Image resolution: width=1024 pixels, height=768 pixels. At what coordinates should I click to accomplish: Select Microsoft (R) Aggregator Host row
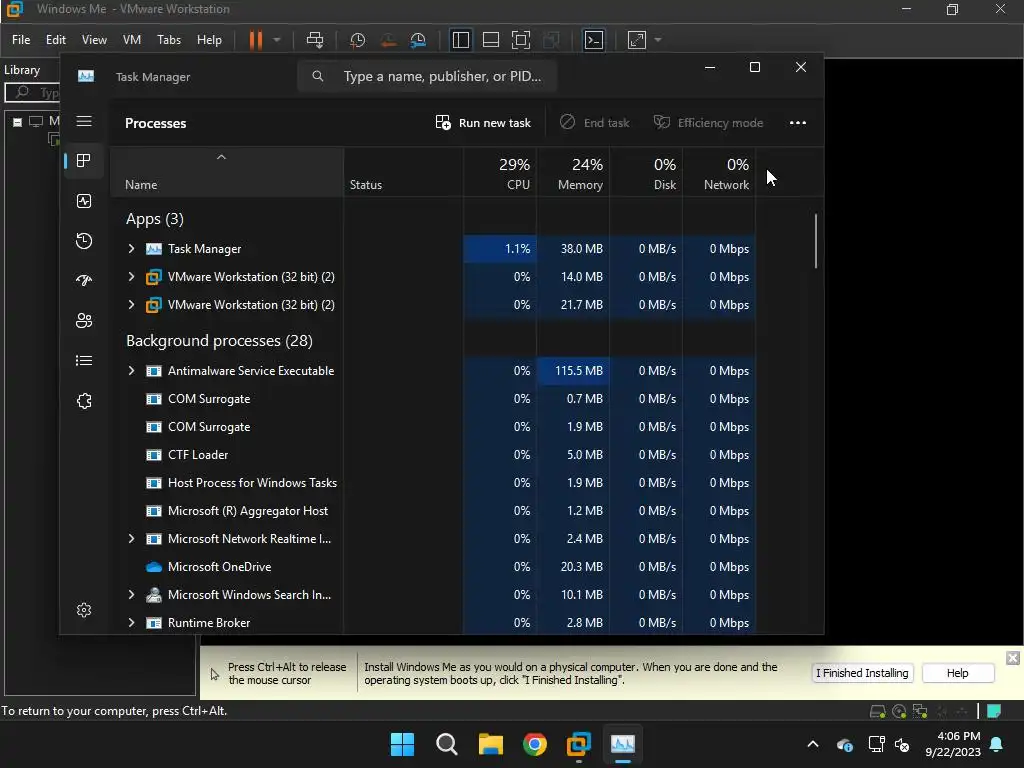click(x=434, y=511)
